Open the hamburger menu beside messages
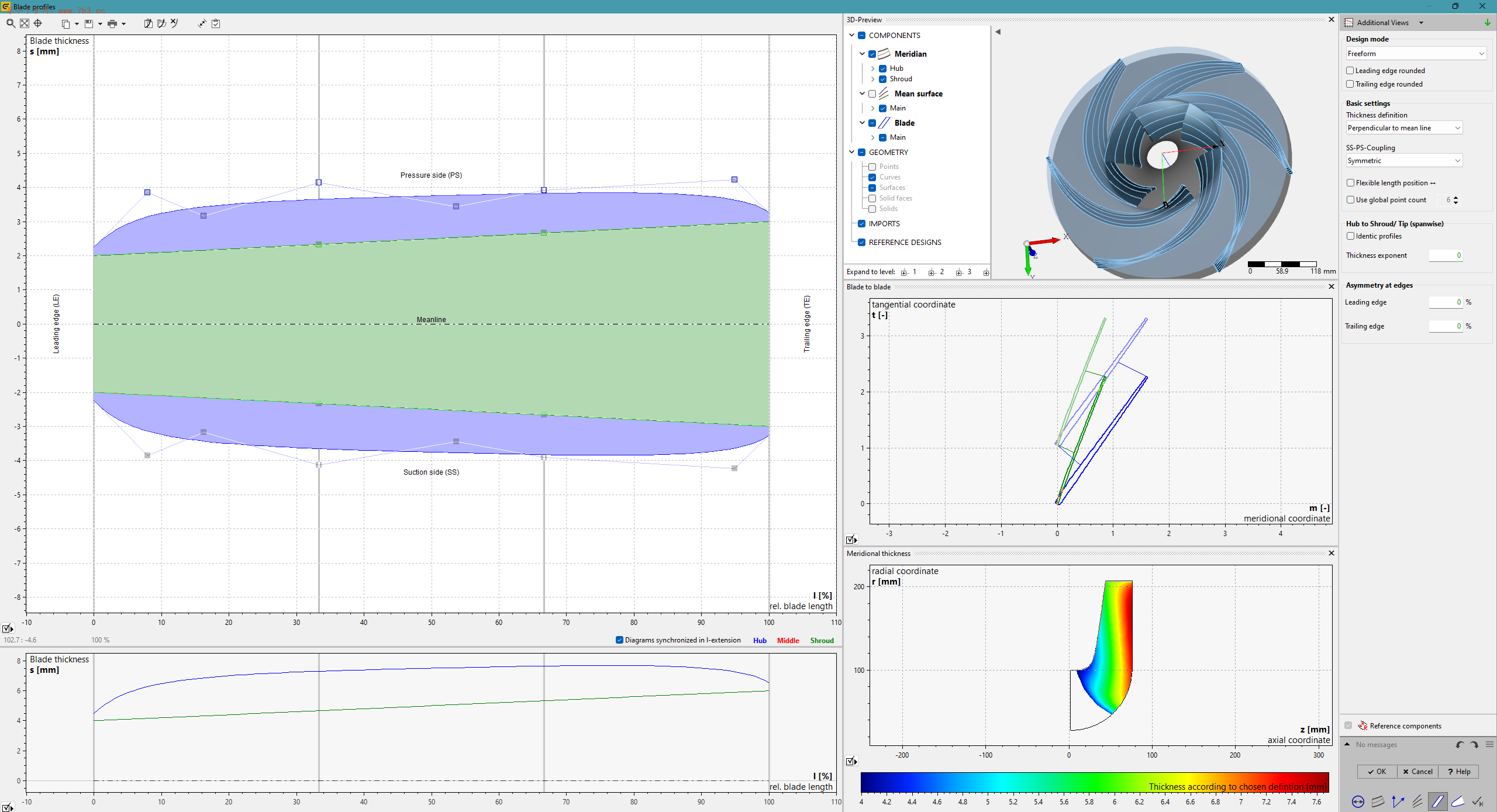Screen dimensions: 1497x812 tap(1489, 744)
